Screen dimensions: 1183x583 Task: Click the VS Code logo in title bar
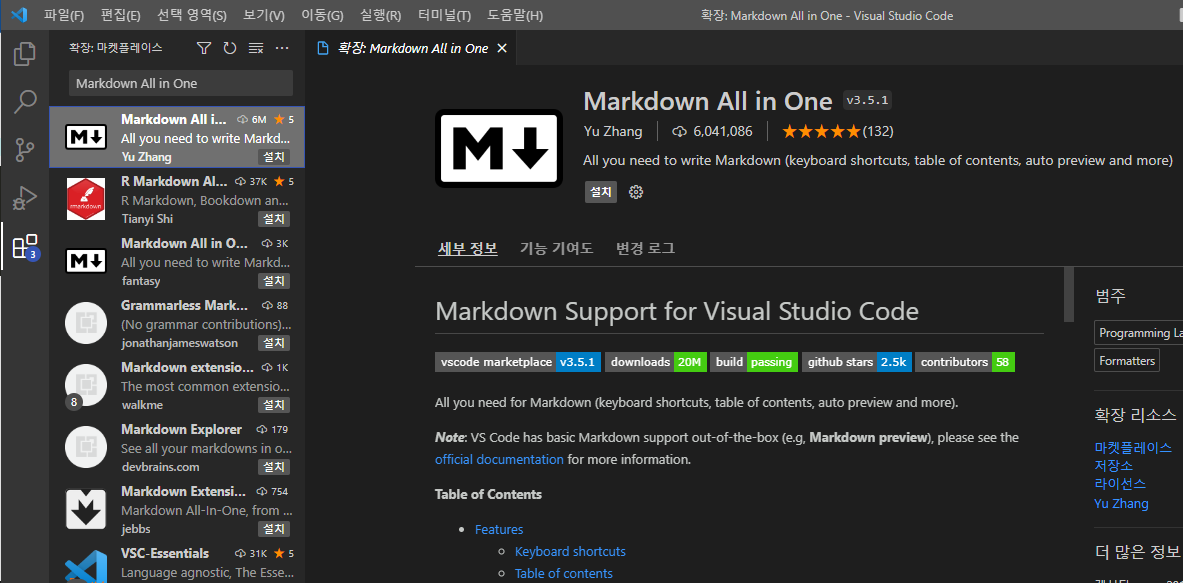pyautogui.click(x=18, y=15)
